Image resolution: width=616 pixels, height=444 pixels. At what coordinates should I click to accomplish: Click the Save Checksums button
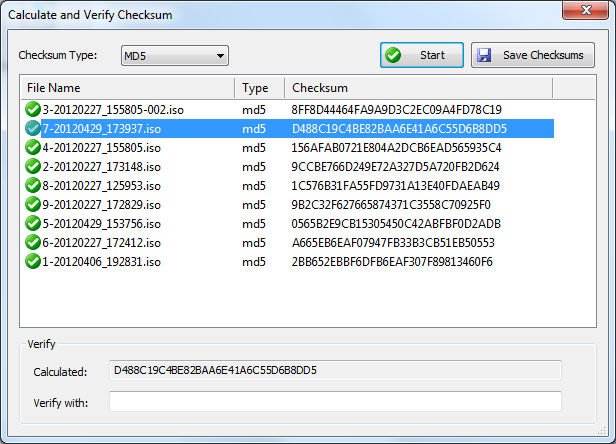pyautogui.click(x=533, y=55)
